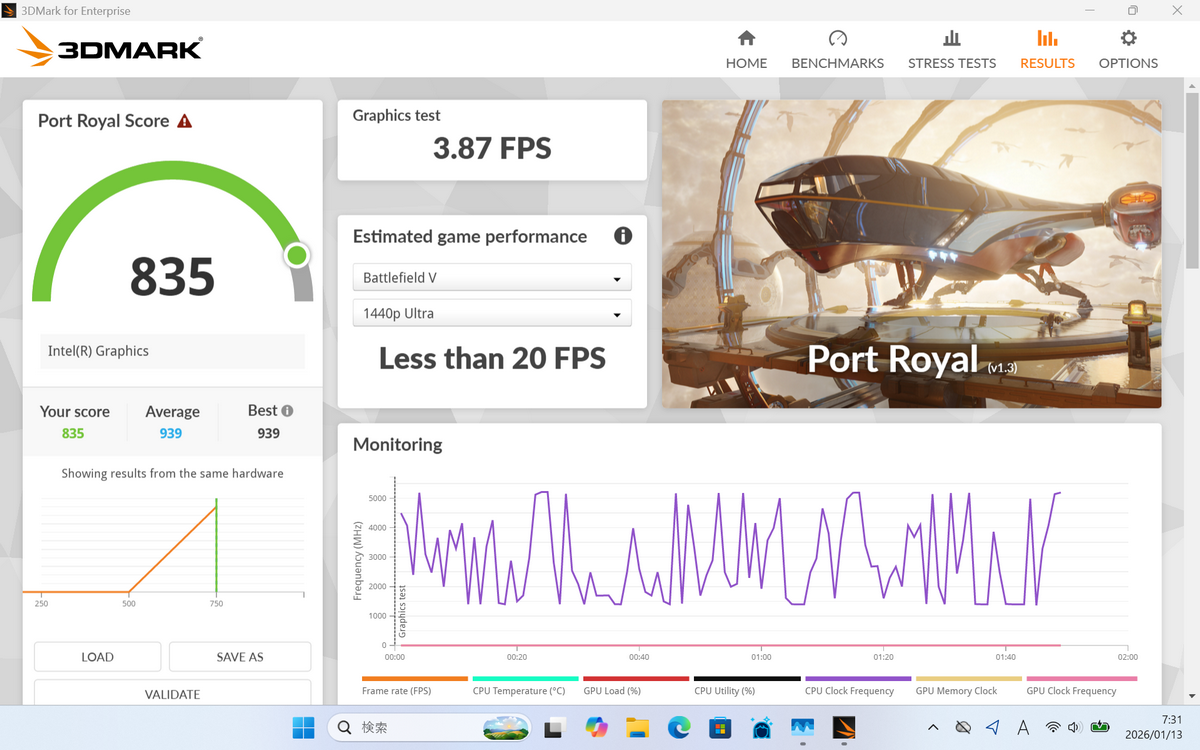Click the battery charging tray icon

click(x=1100, y=728)
